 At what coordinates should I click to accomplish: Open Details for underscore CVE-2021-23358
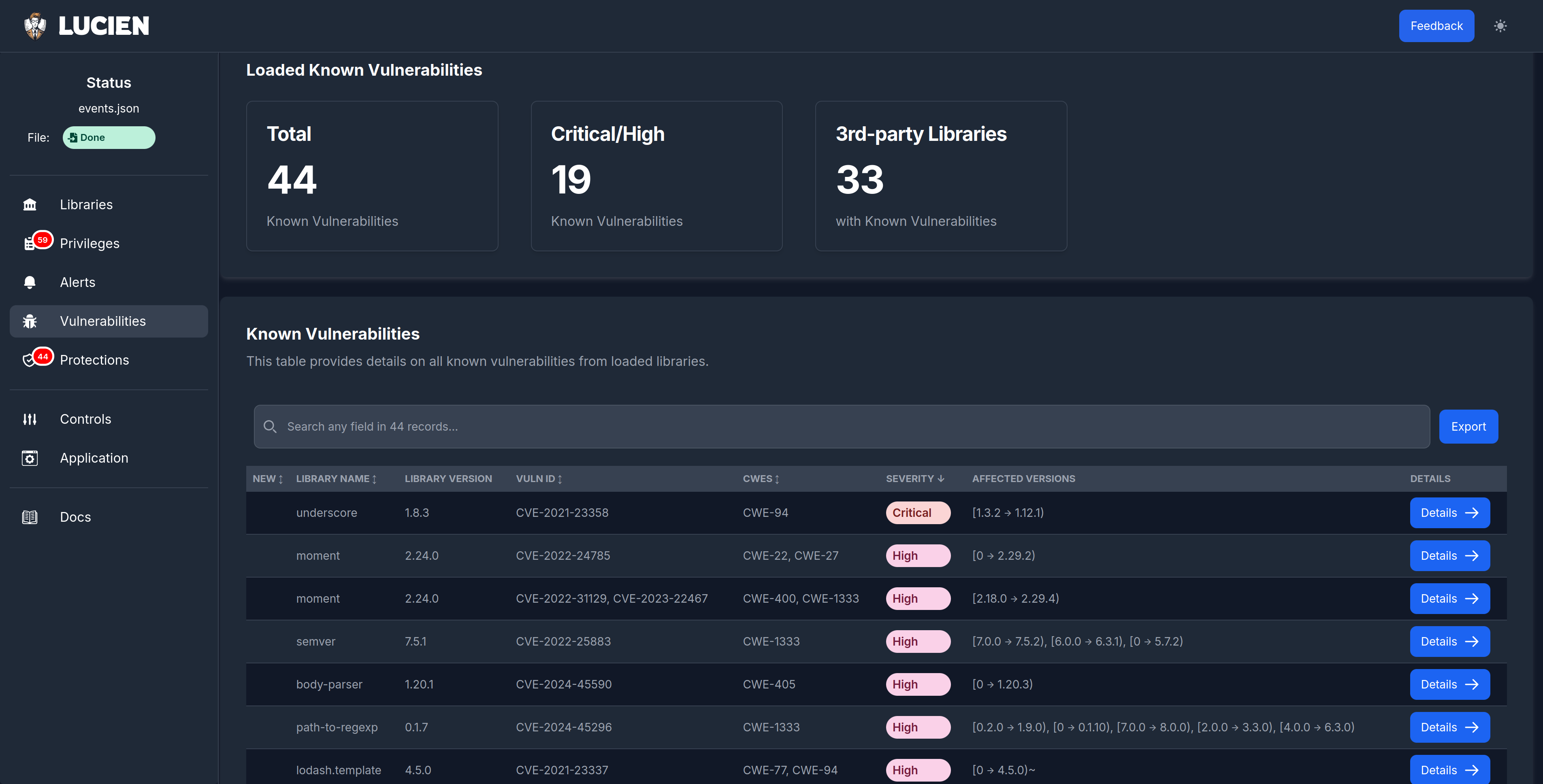pos(1449,513)
